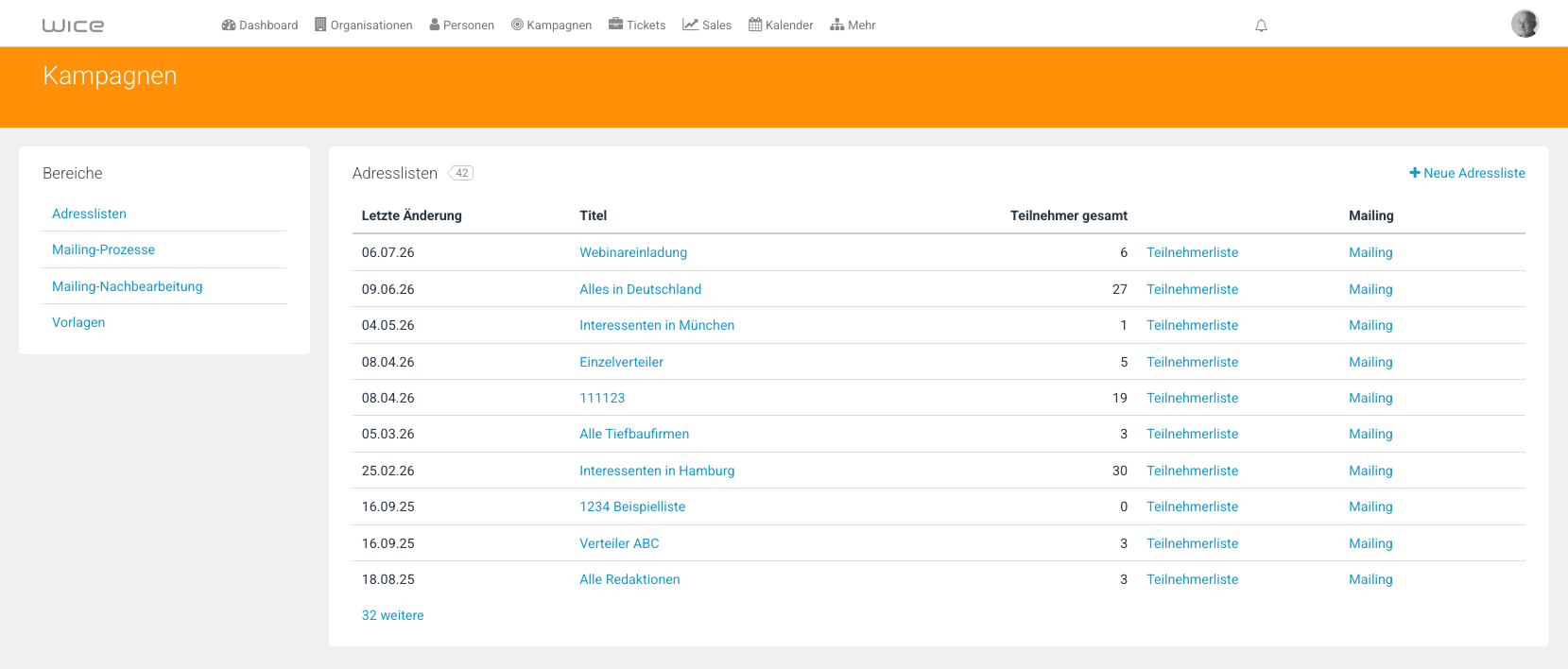Open the notifications bell icon
Image resolution: width=1568 pixels, height=669 pixels.
click(1261, 26)
